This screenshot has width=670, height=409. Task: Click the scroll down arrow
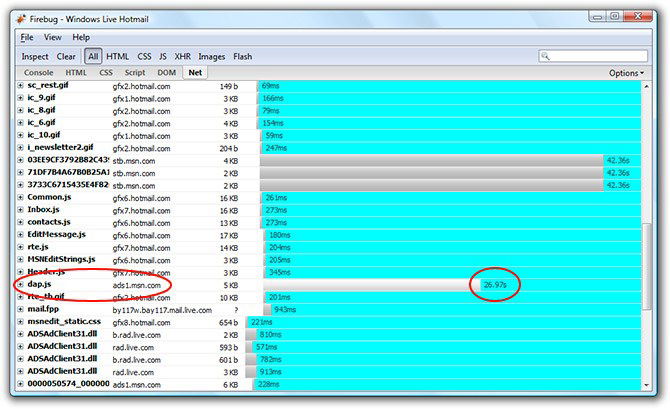click(646, 385)
